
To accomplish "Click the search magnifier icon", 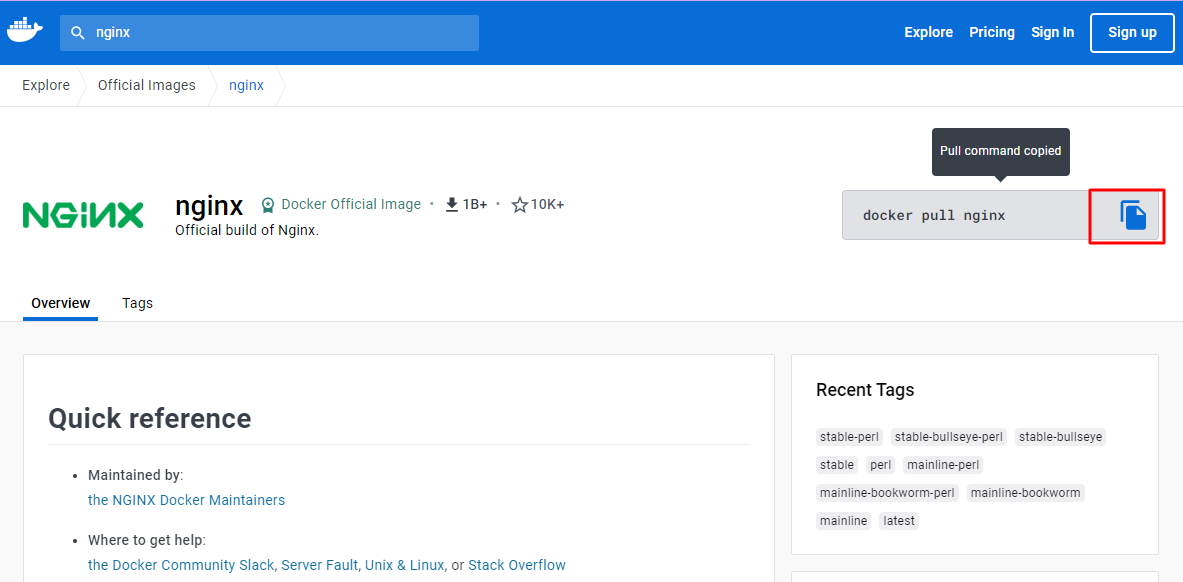I will (77, 33).
